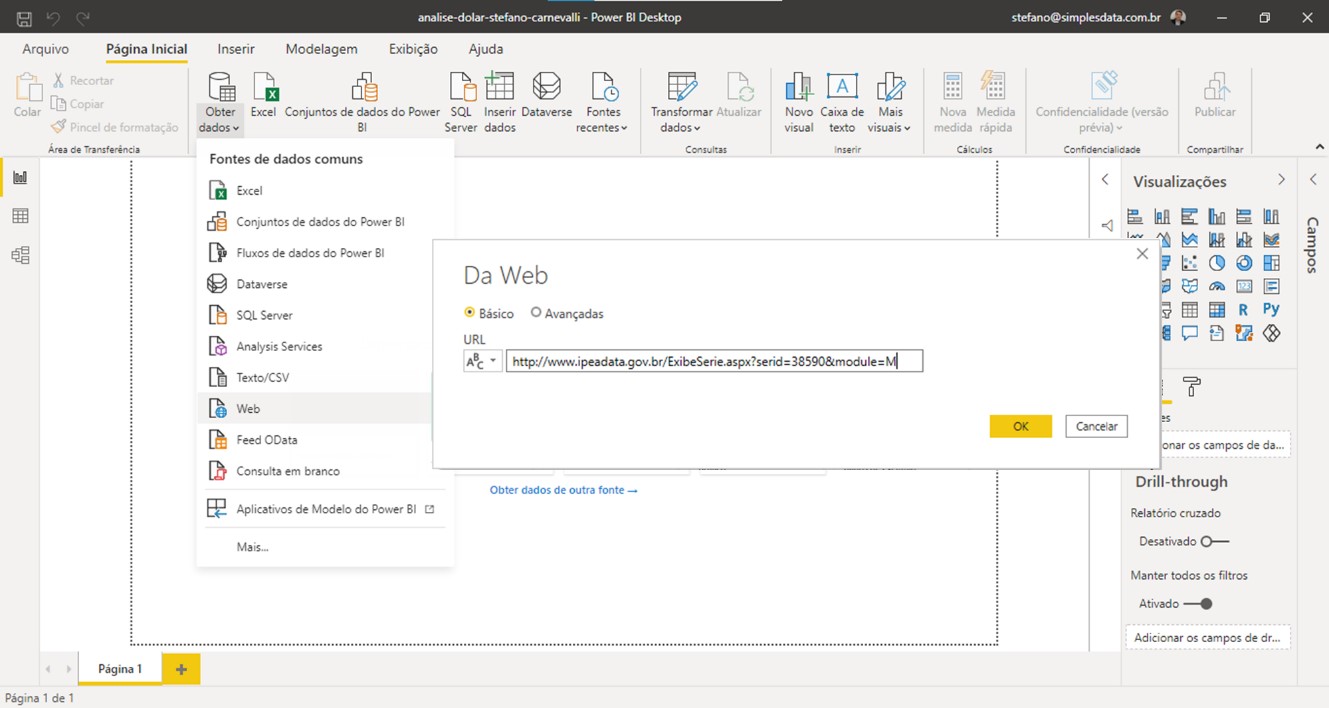The image size is (1329, 708).
Task: Toggle the Relatório cruzado switch
Action: [x=1214, y=541]
